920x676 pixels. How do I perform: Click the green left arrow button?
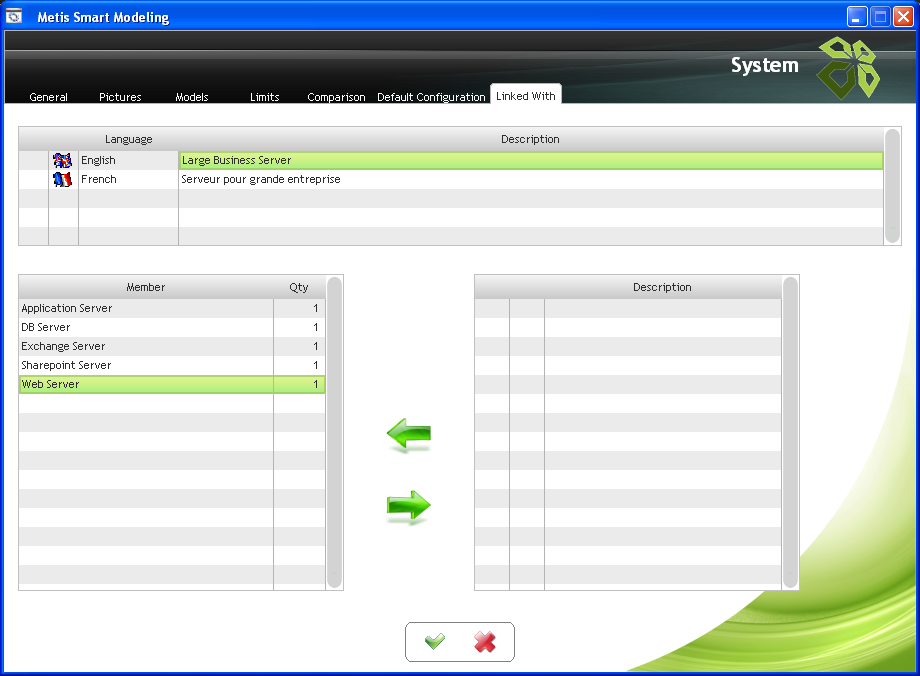click(409, 434)
